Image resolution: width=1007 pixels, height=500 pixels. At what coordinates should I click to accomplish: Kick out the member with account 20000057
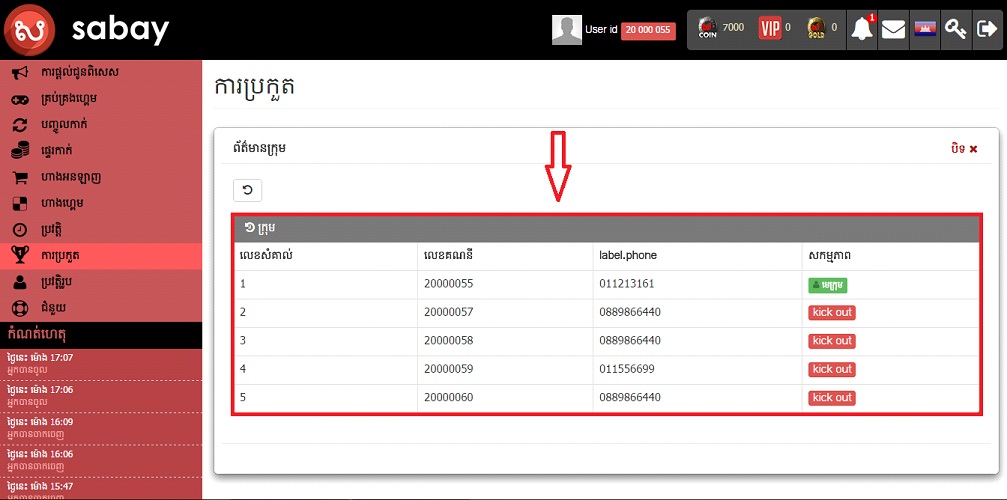tap(832, 313)
